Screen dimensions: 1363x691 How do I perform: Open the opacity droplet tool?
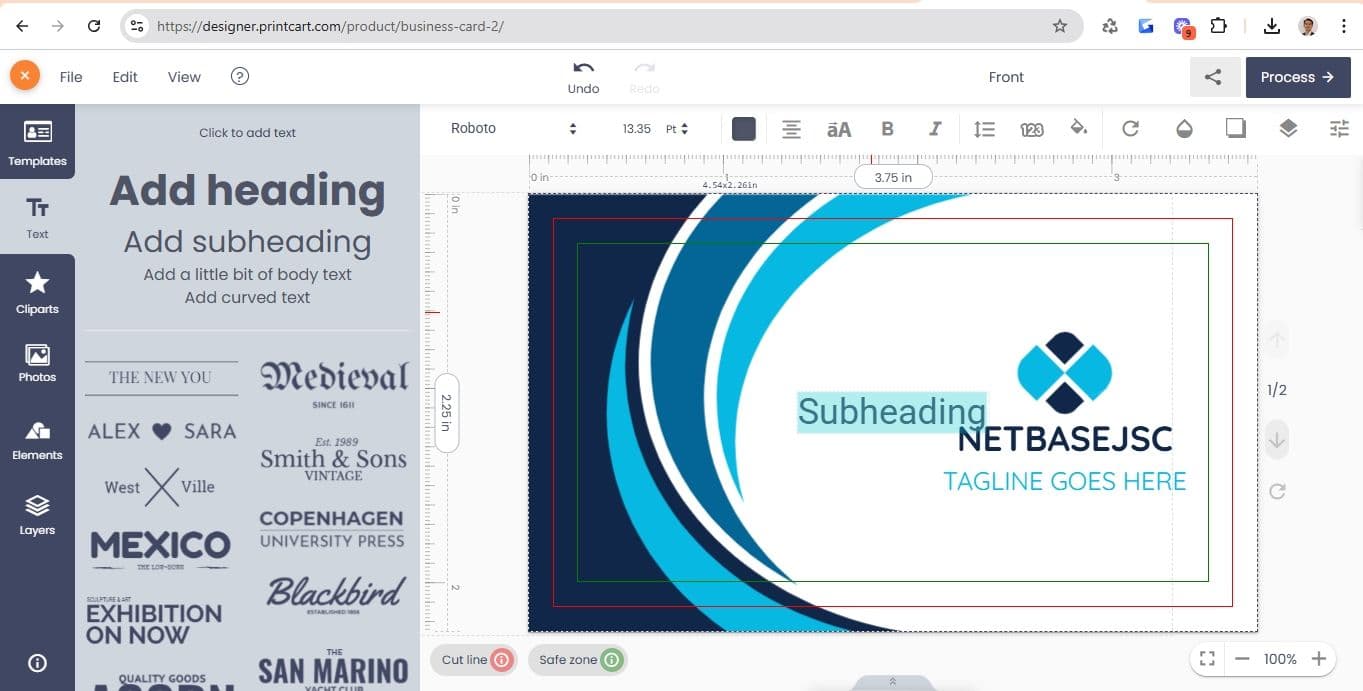click(x=1184, y=128)
